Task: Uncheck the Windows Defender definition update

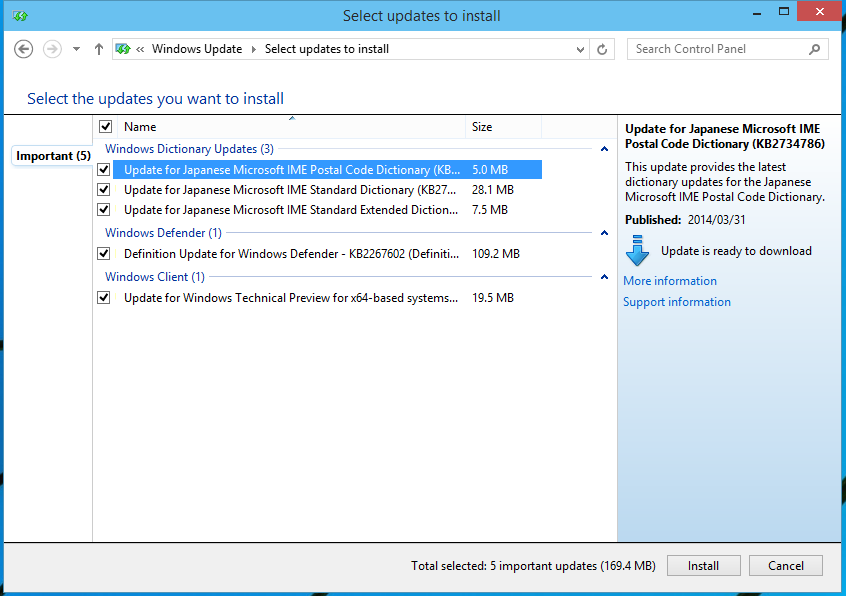Action: pyautogui.click(x=104, y=254)
